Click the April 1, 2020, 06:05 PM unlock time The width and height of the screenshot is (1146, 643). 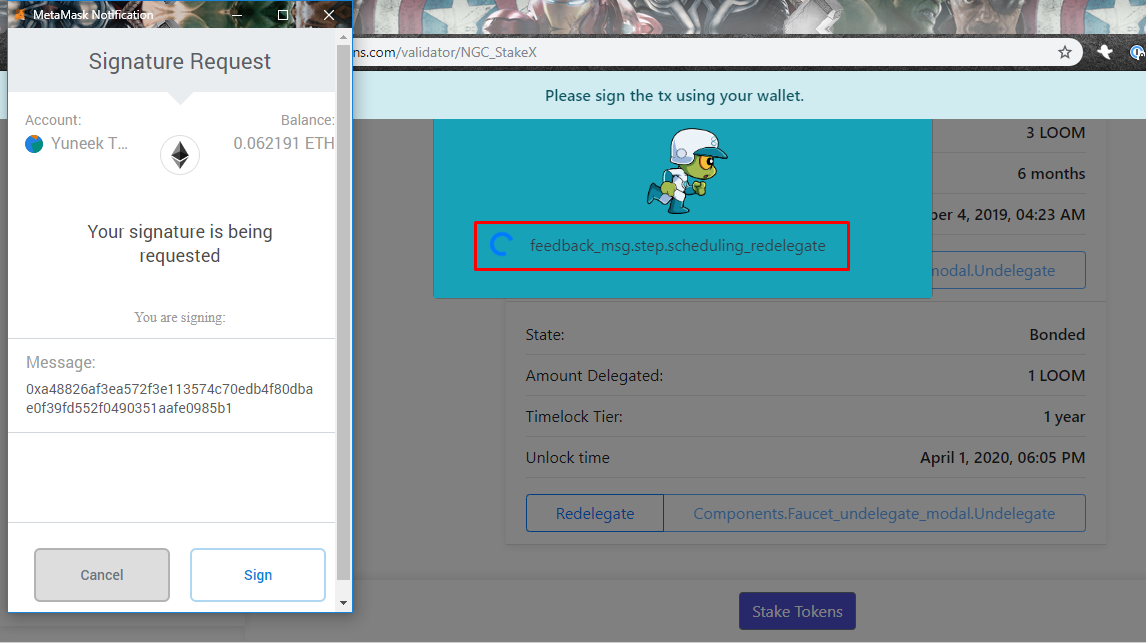1002,458
